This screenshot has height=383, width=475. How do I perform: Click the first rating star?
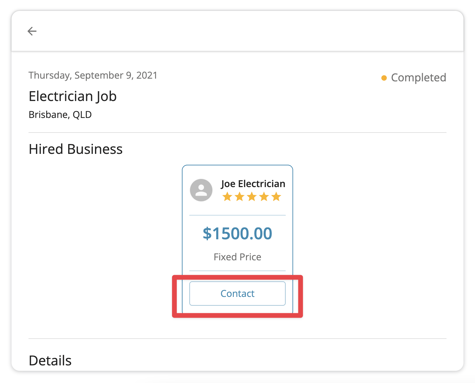(227, 197)
